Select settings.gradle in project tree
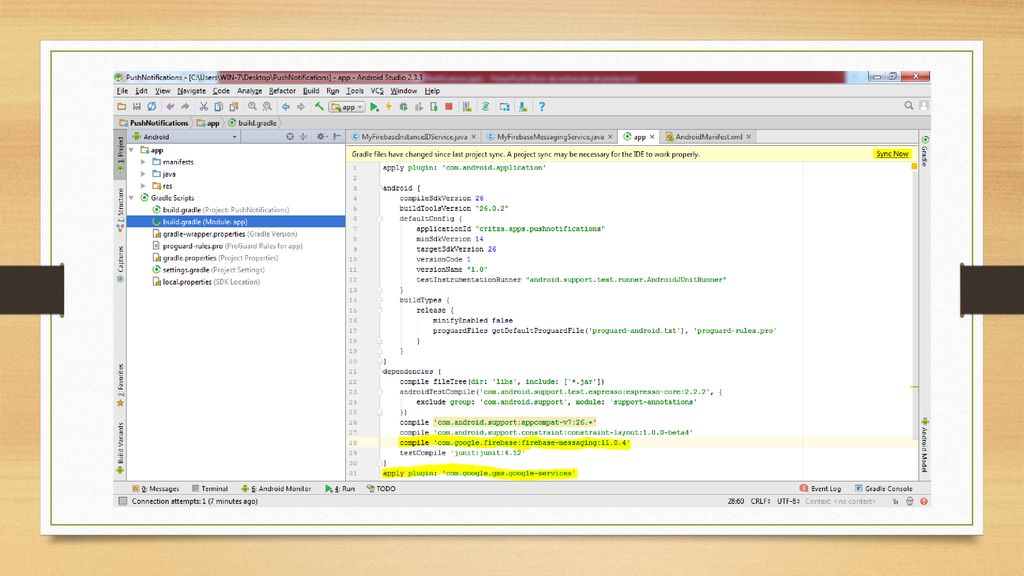 [186, 270]
